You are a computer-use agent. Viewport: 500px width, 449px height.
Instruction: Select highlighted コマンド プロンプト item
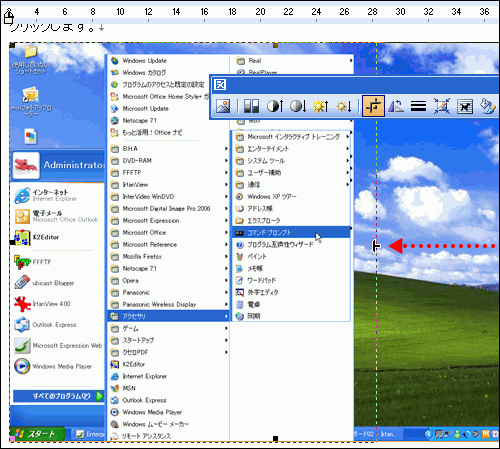pos(291,233)
